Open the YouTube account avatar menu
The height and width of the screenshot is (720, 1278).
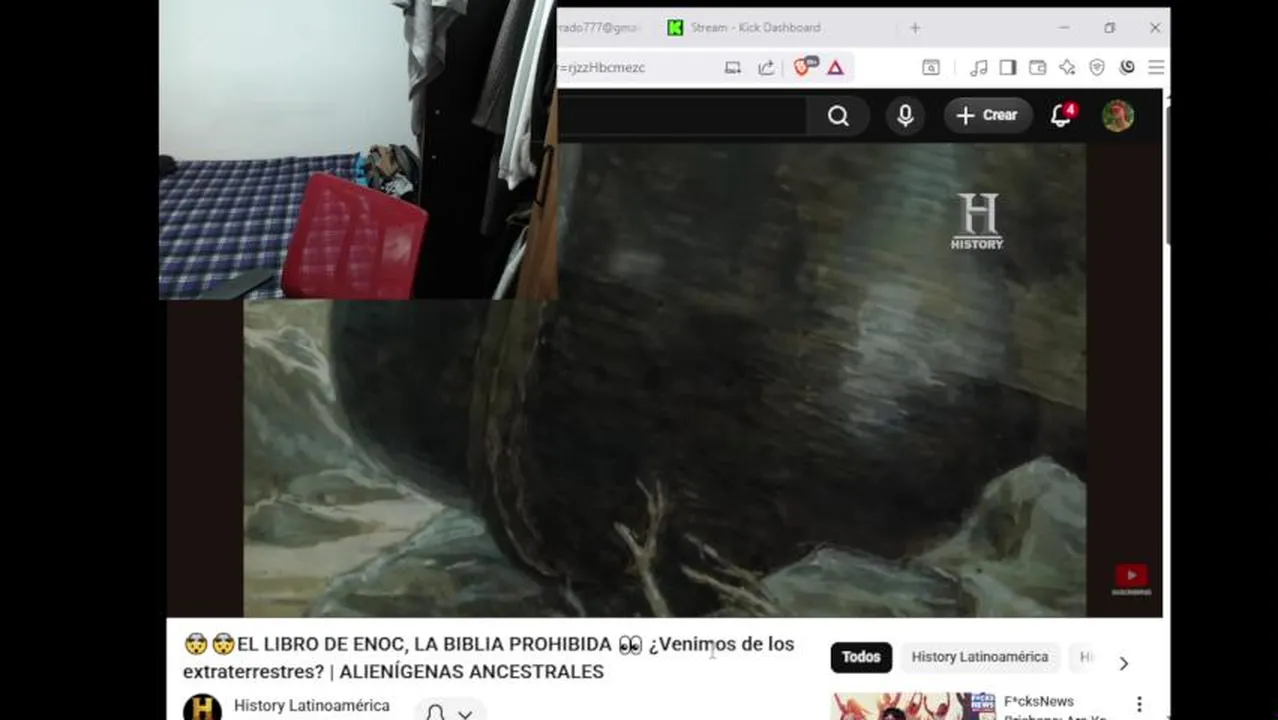pyautogui.click(x=1118, y=116)
